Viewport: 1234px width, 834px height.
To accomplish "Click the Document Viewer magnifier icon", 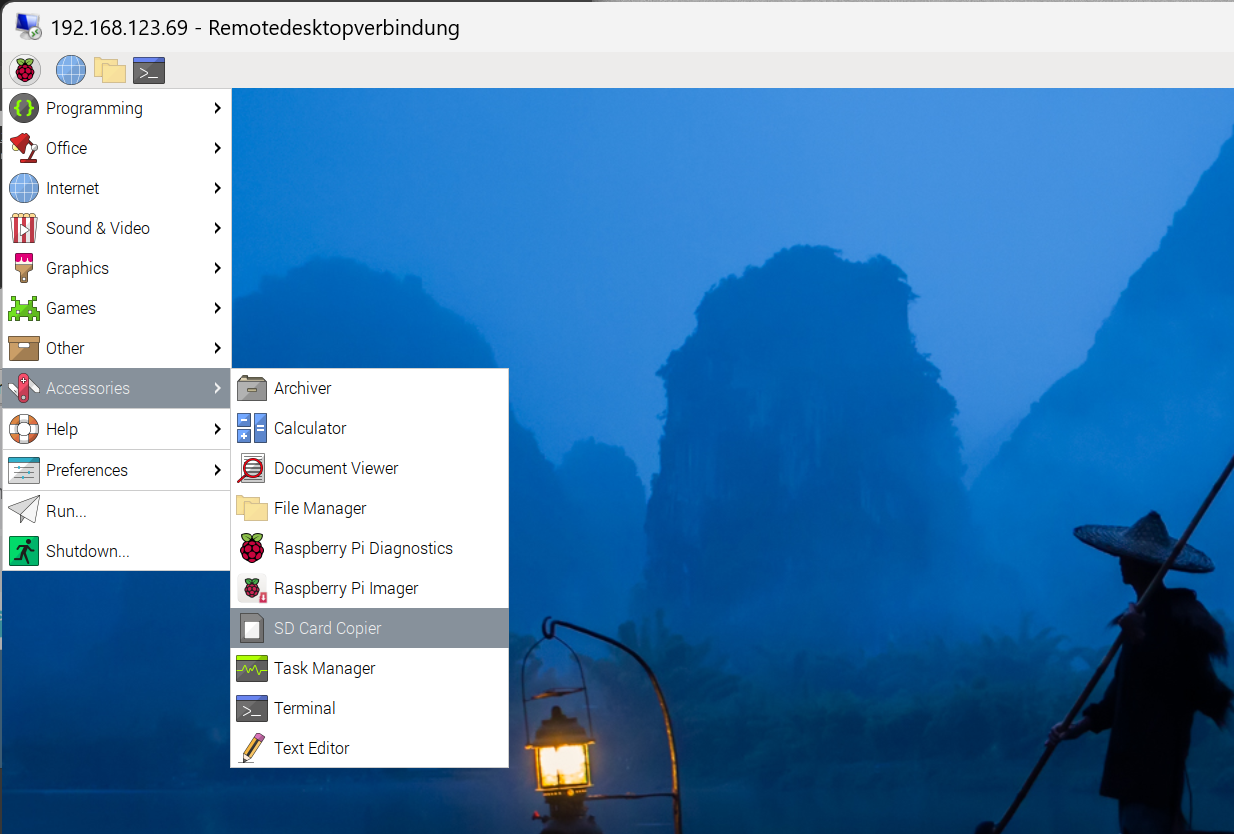I will click(252, 468).
